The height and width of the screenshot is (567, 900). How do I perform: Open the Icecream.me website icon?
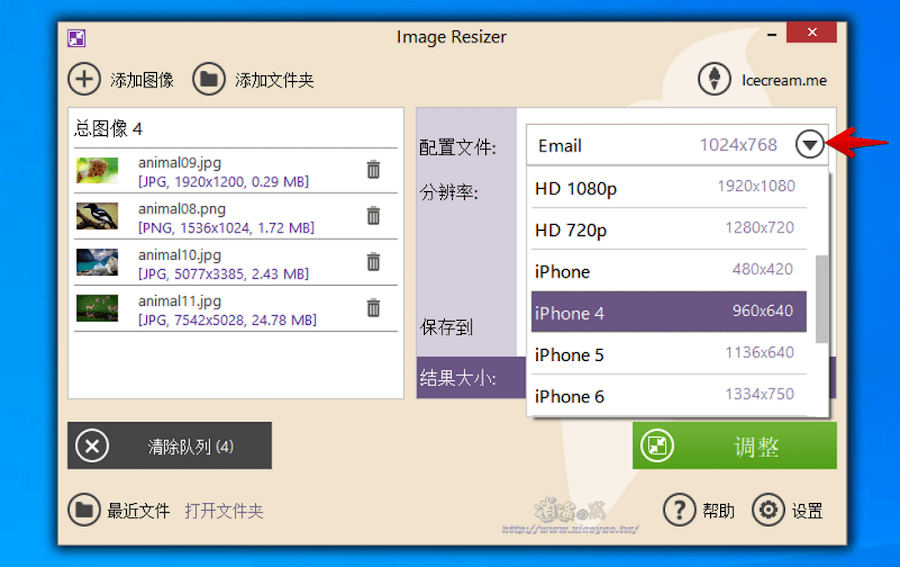point(714,79)
